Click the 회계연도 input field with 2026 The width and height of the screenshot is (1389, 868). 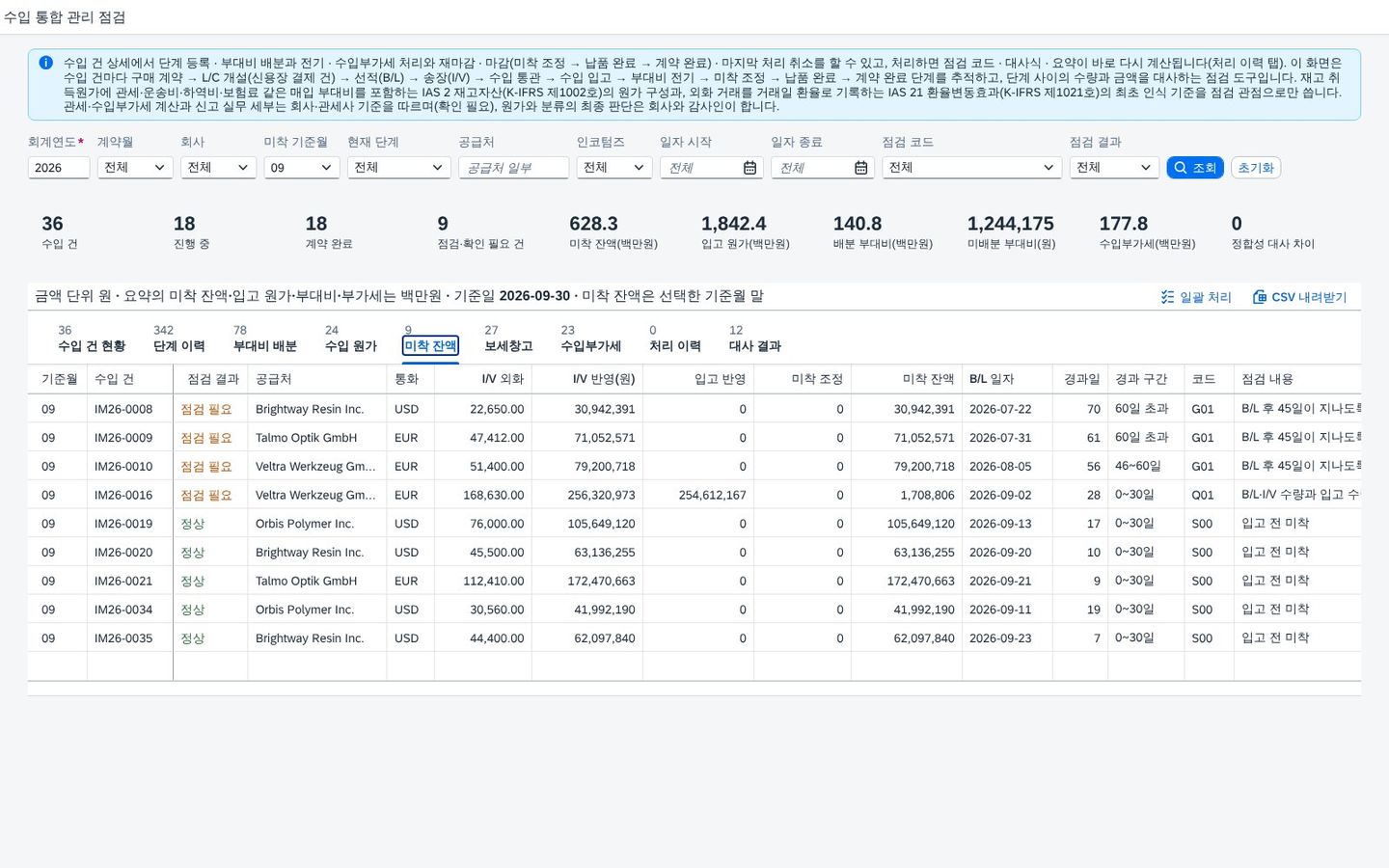click(59, 168)
